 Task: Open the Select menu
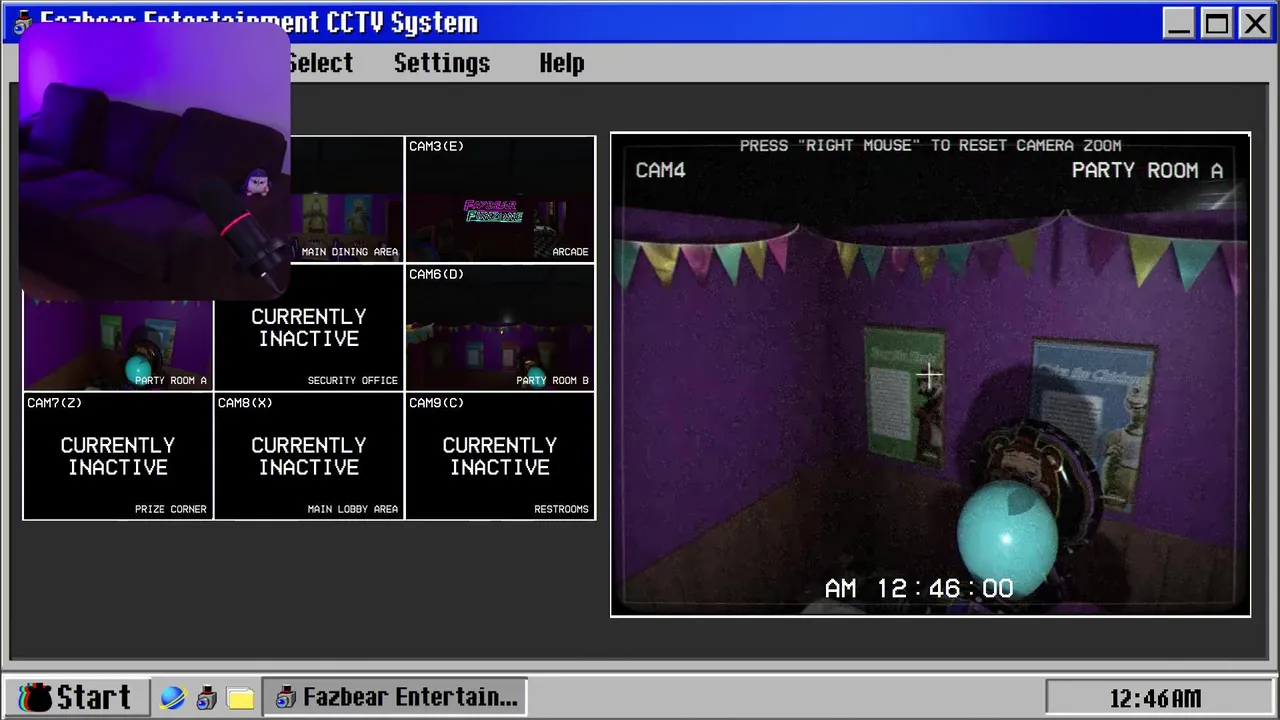[320, 63]
